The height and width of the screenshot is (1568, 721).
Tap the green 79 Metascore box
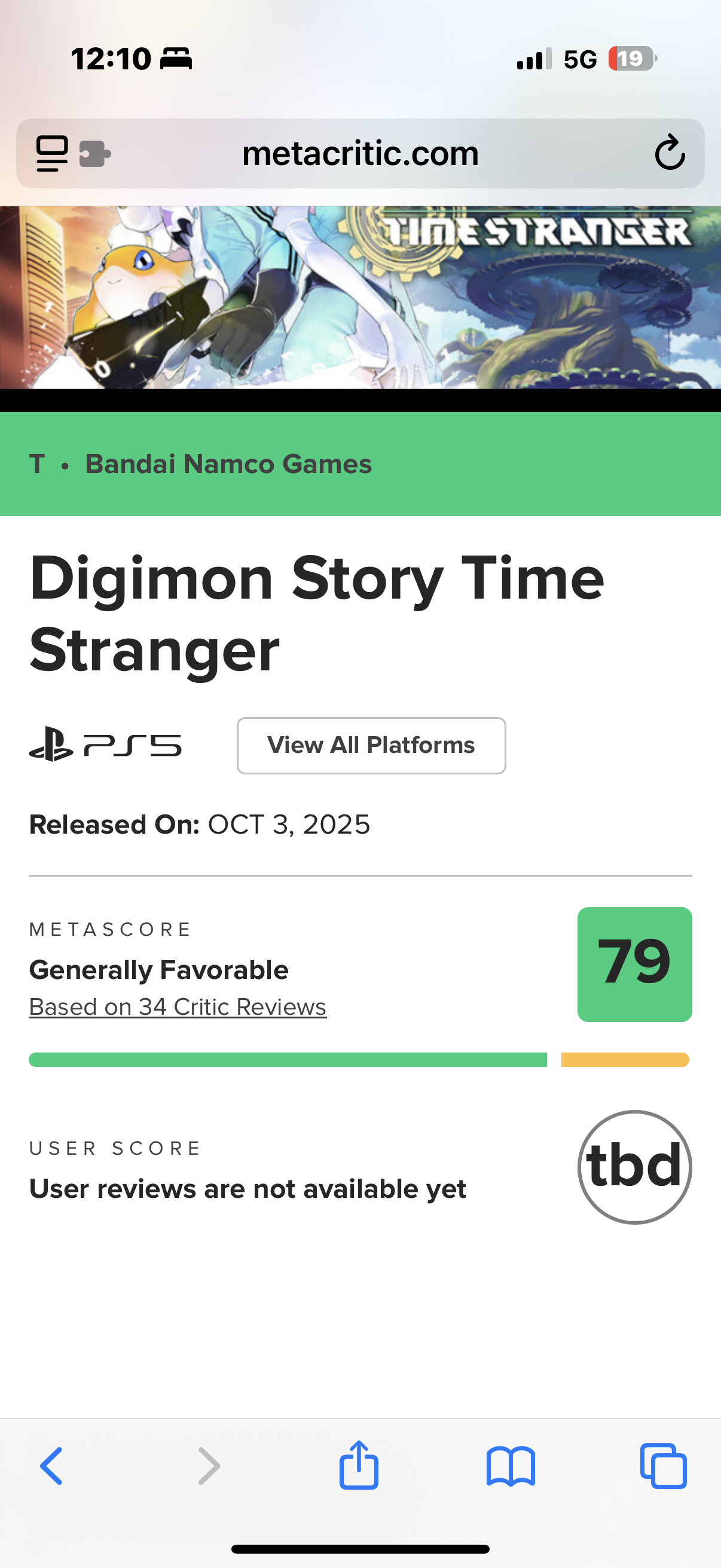(x=634, y=964)
